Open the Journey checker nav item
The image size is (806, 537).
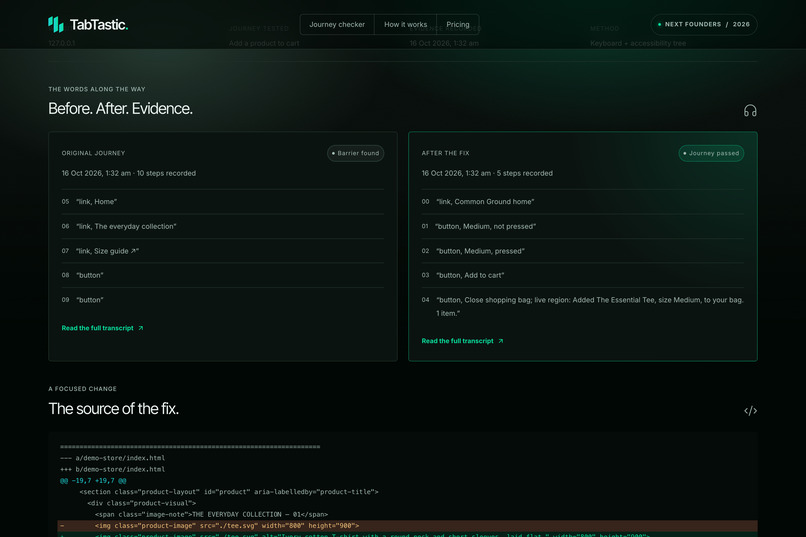[x=337, y=24]
